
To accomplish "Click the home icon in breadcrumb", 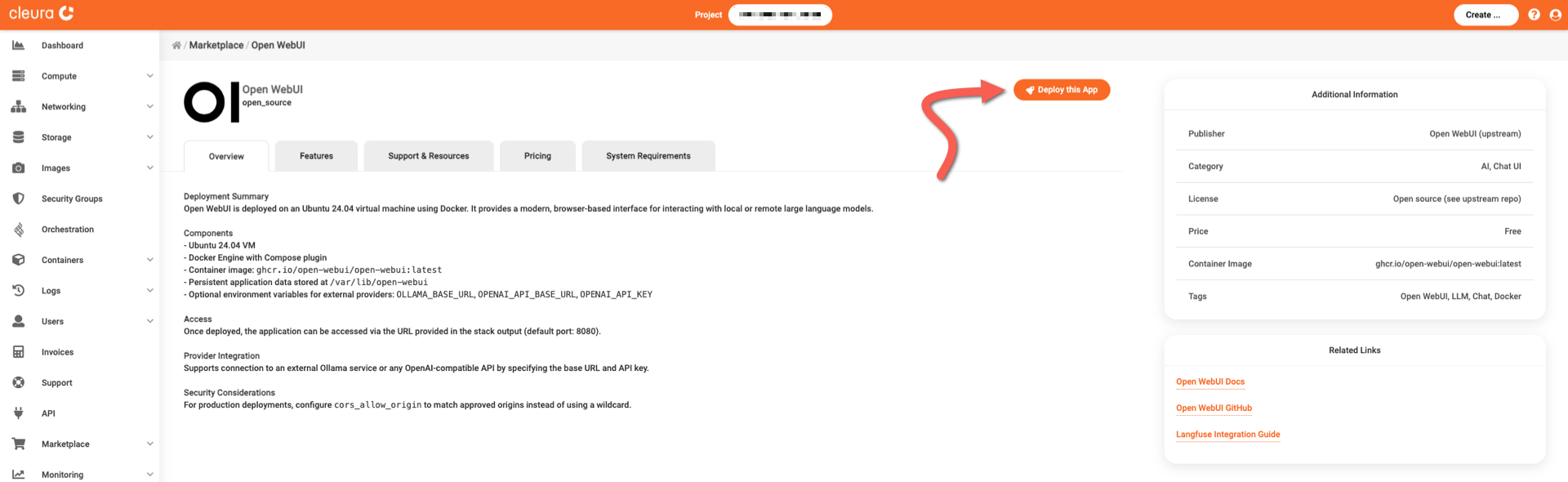I will 176,46.
